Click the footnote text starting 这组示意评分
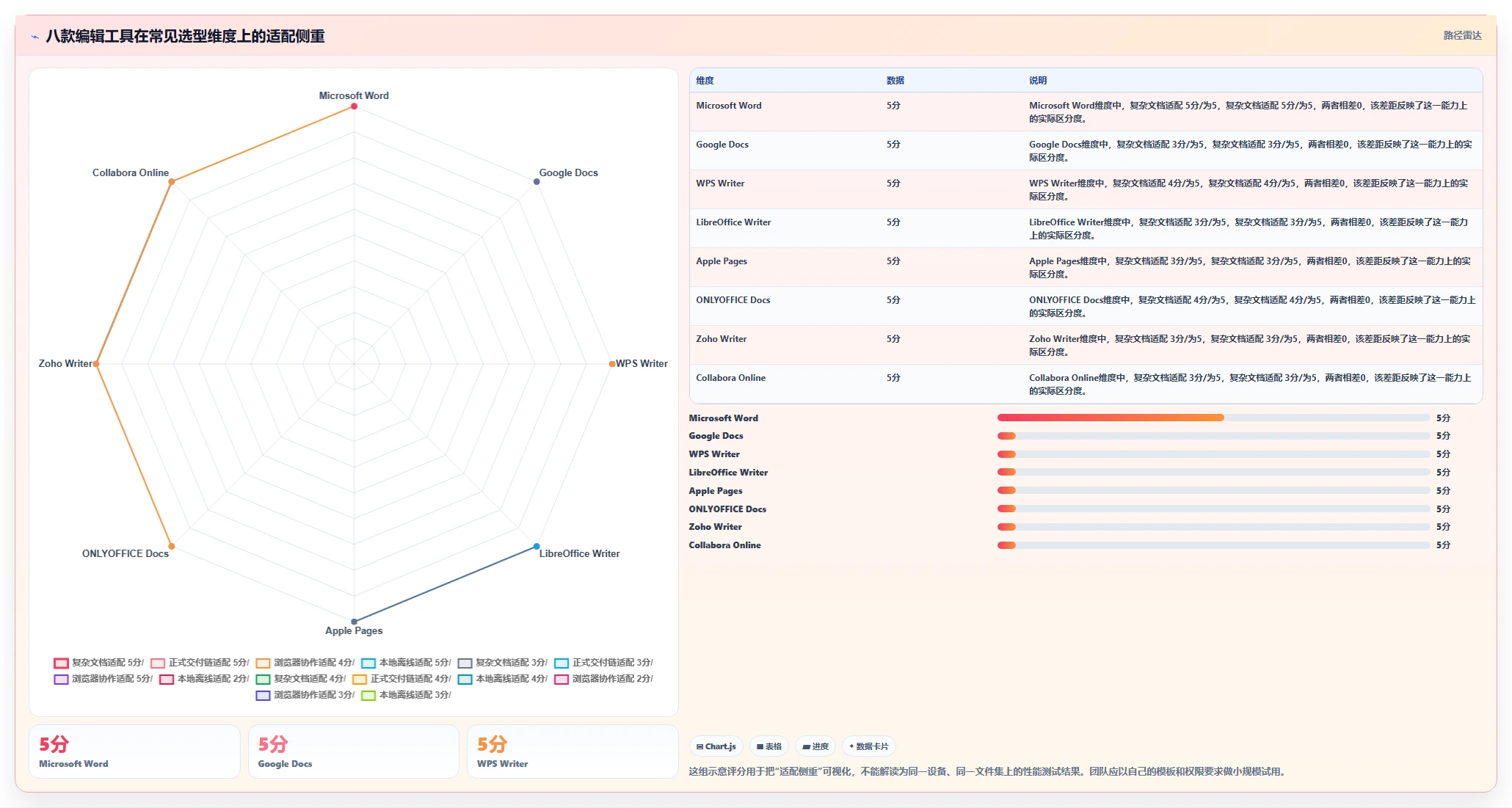Screen dimensions: 1512x808 click(989, 772)
